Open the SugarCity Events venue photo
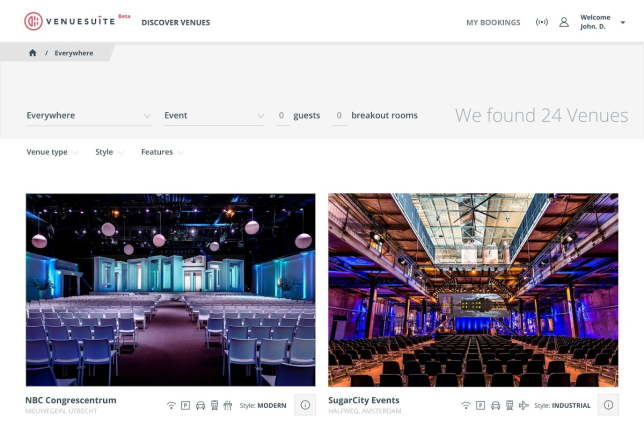 pos(473,290)
